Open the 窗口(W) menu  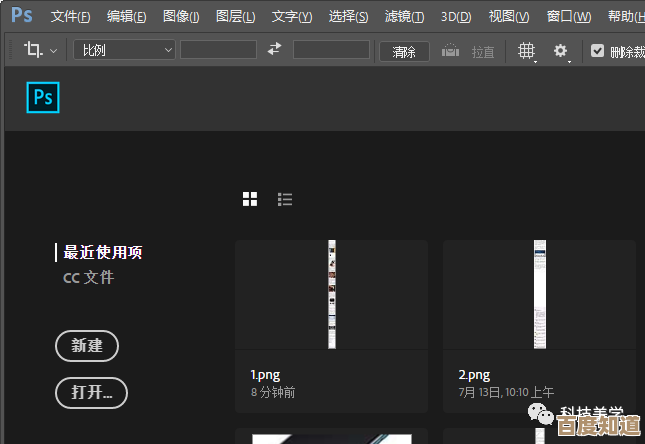569,16
